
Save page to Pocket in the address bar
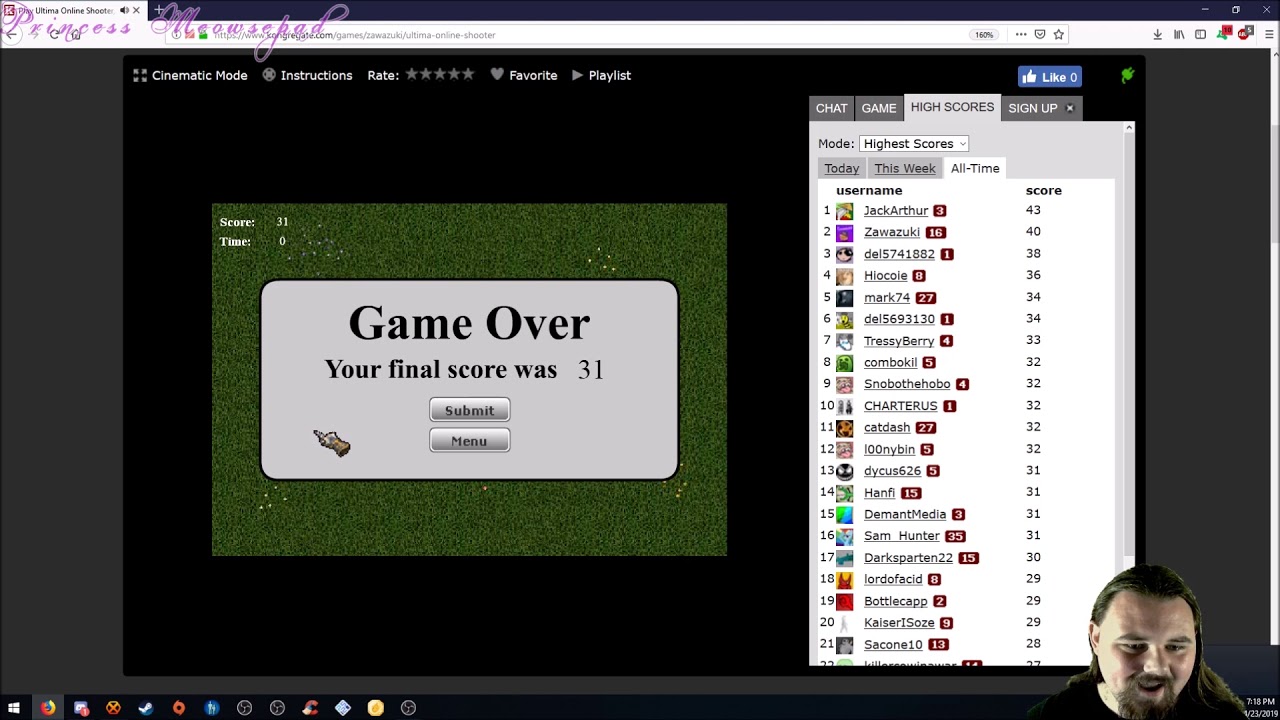(x=1040, y=34)
